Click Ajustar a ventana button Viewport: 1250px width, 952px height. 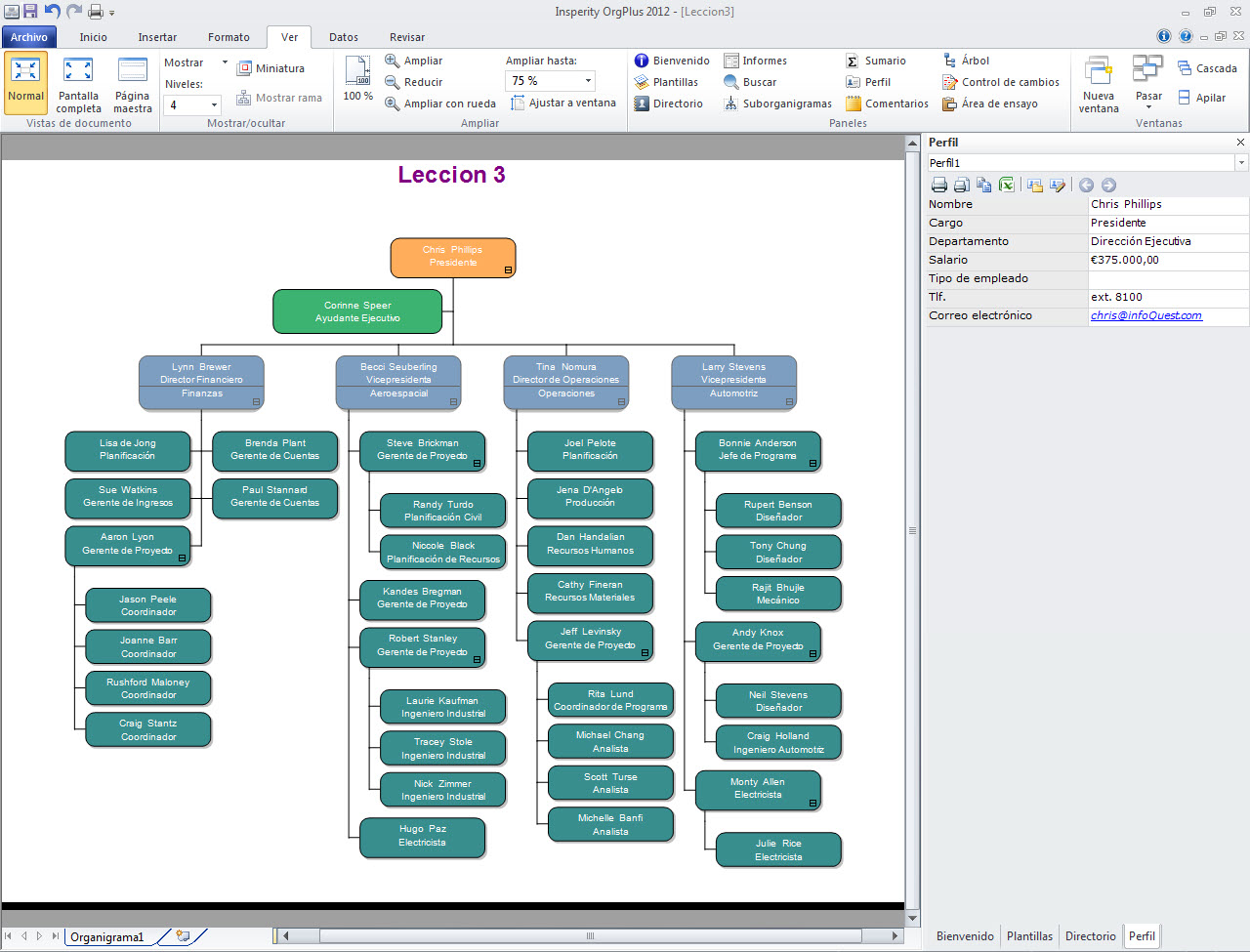(x=562, y=103)
